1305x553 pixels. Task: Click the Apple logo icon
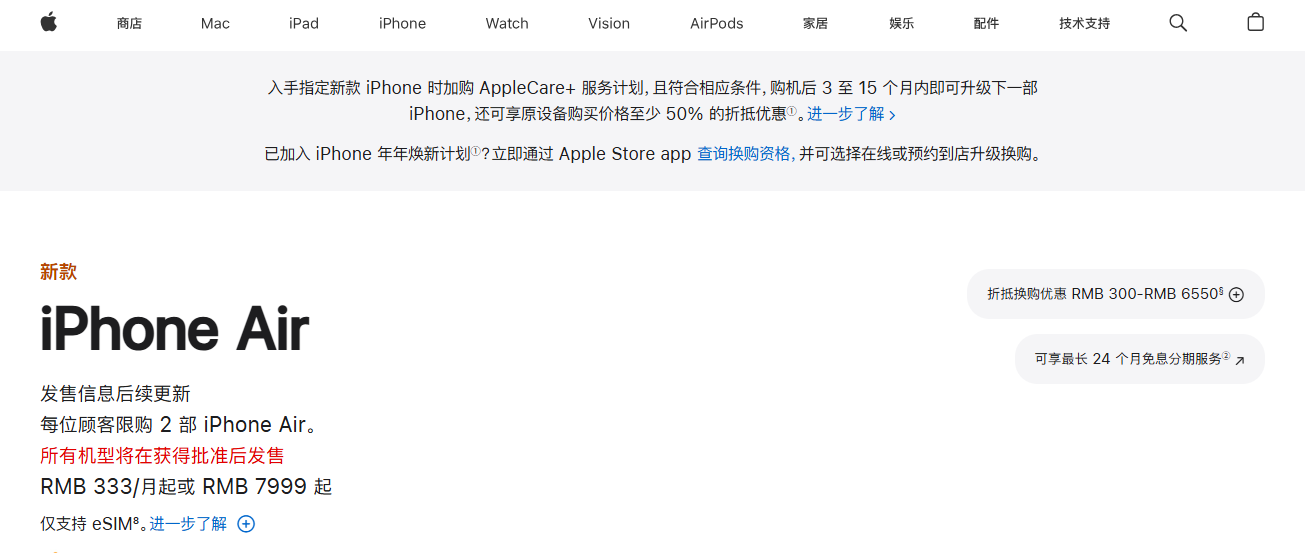coord(48,22)
